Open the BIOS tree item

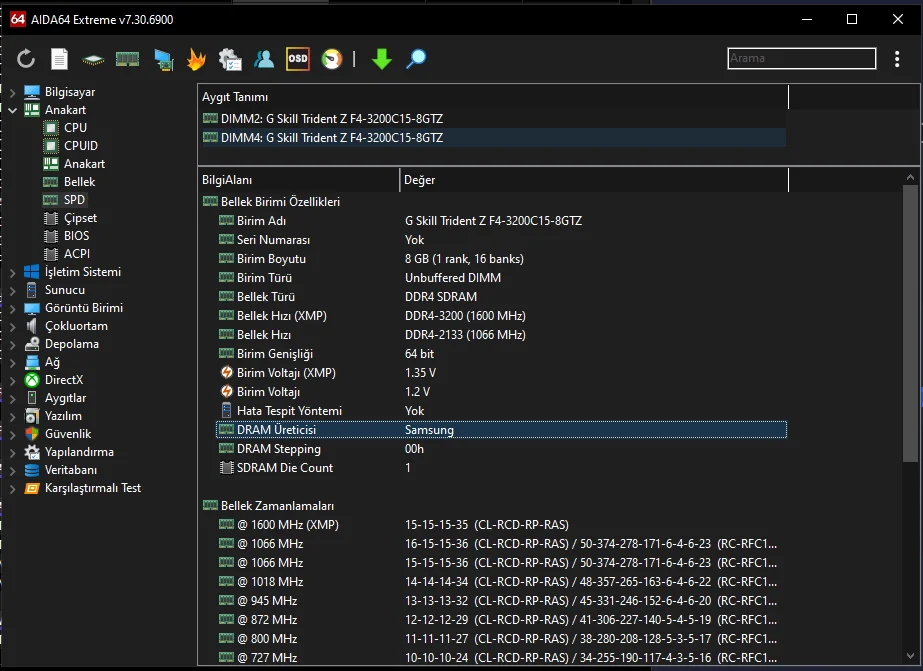coord(77,236)
